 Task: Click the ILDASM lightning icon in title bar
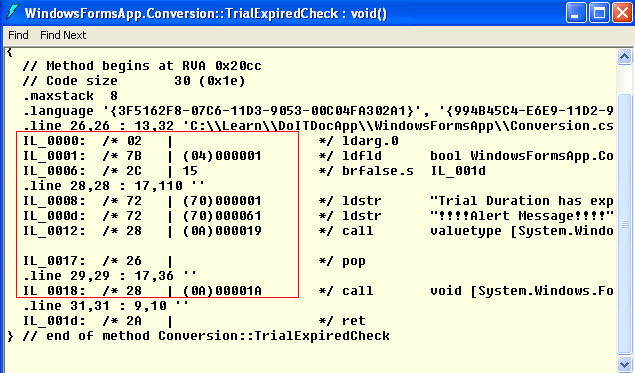[12, 13]
